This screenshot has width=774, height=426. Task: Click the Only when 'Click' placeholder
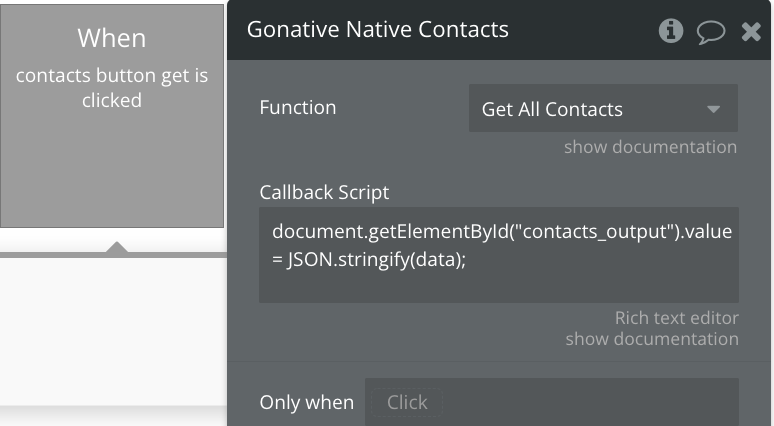[407, 402]
